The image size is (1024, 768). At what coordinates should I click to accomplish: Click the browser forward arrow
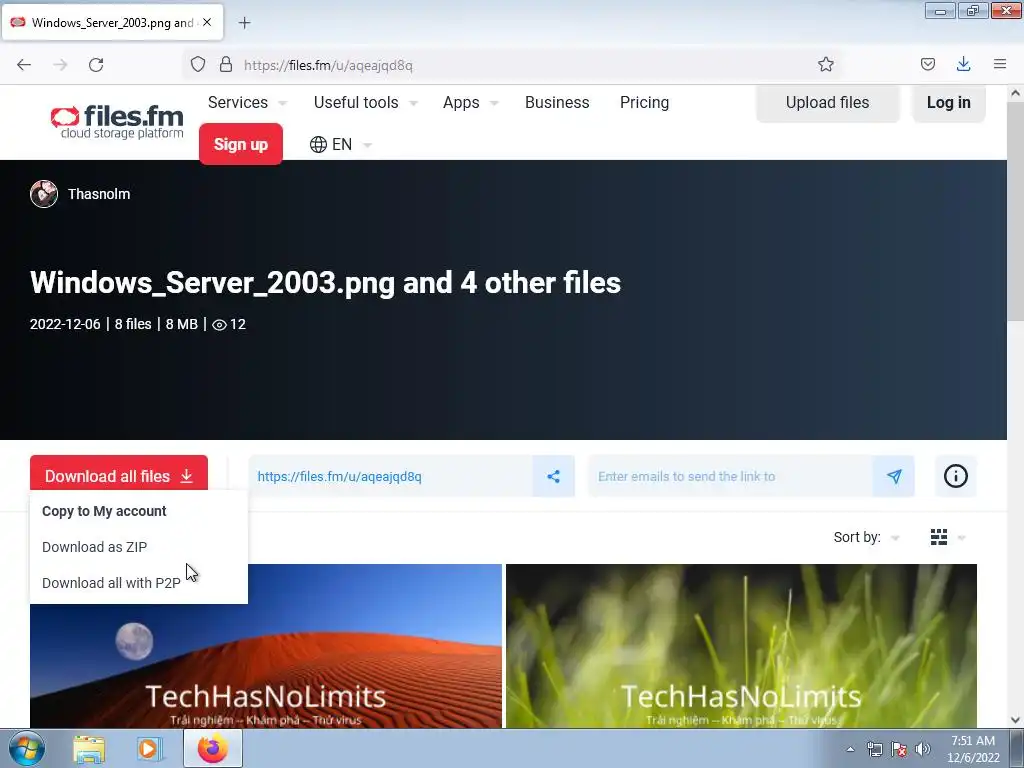[60, 65]
